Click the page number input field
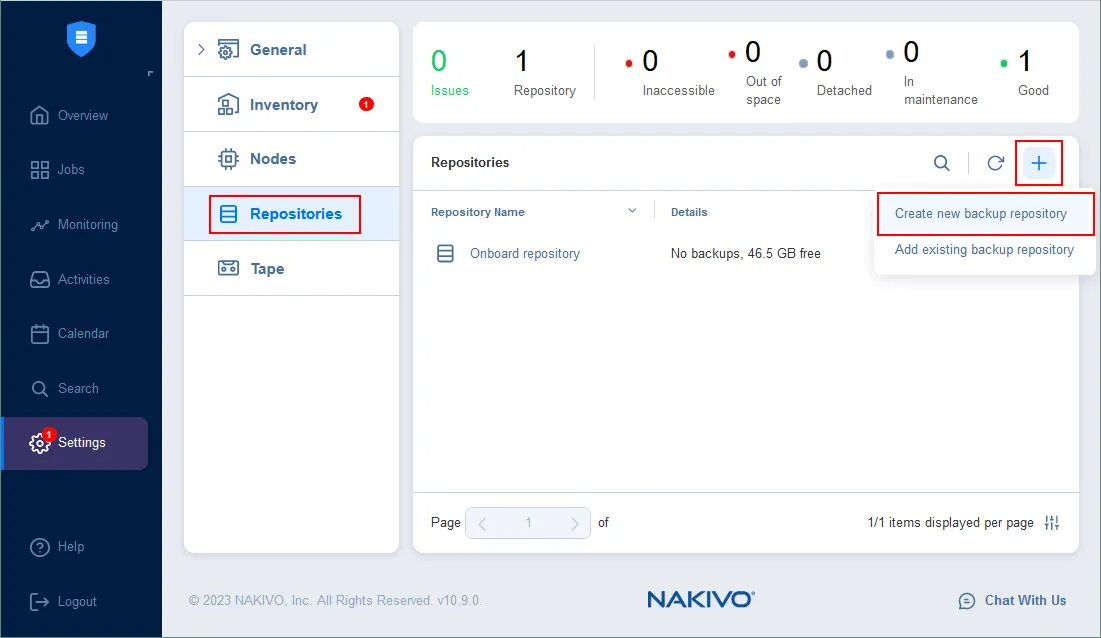 pos(528,522)
